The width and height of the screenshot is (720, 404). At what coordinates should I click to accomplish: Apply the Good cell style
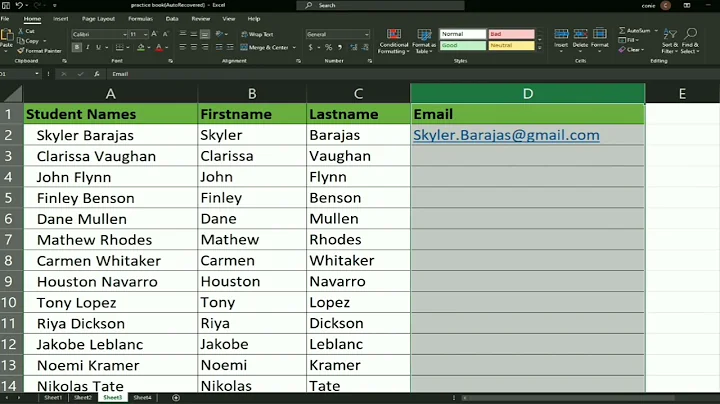point(463,45)
